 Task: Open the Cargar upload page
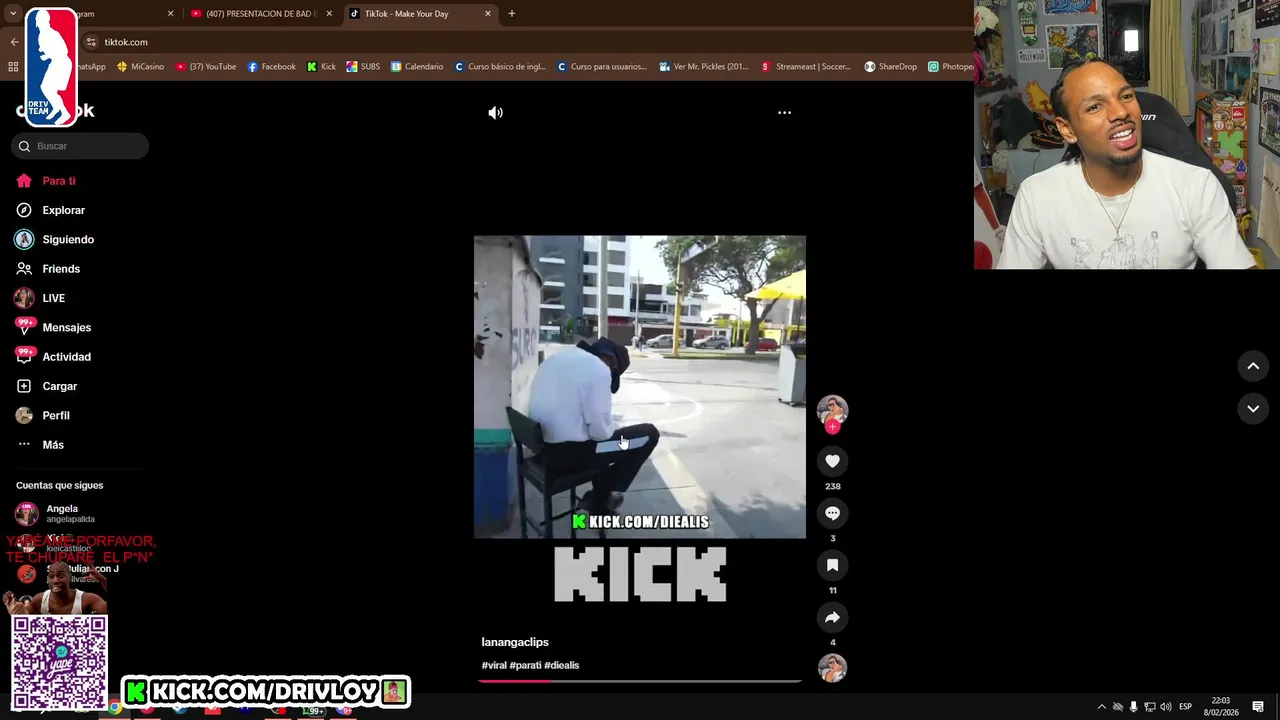pos(59,386)
